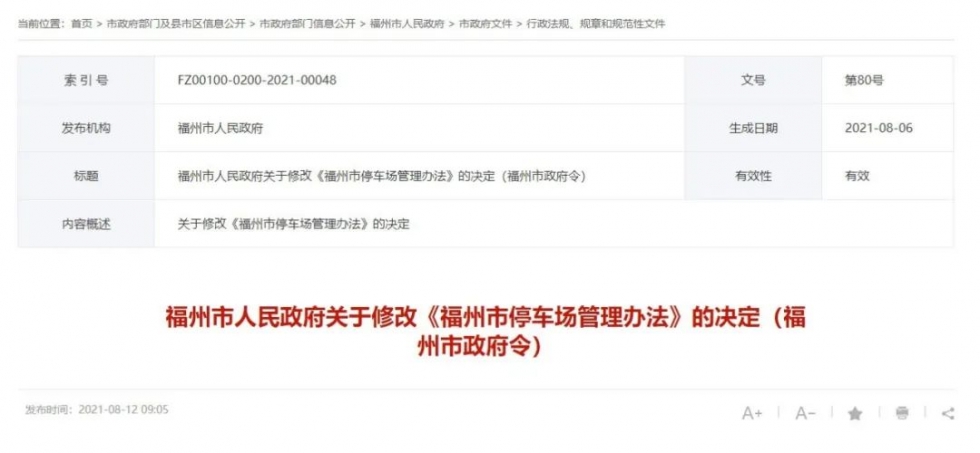
Task: Navigate to 福州市人民政府 breadcrumb
Action: pyautogui.click(x=407, y=24)
